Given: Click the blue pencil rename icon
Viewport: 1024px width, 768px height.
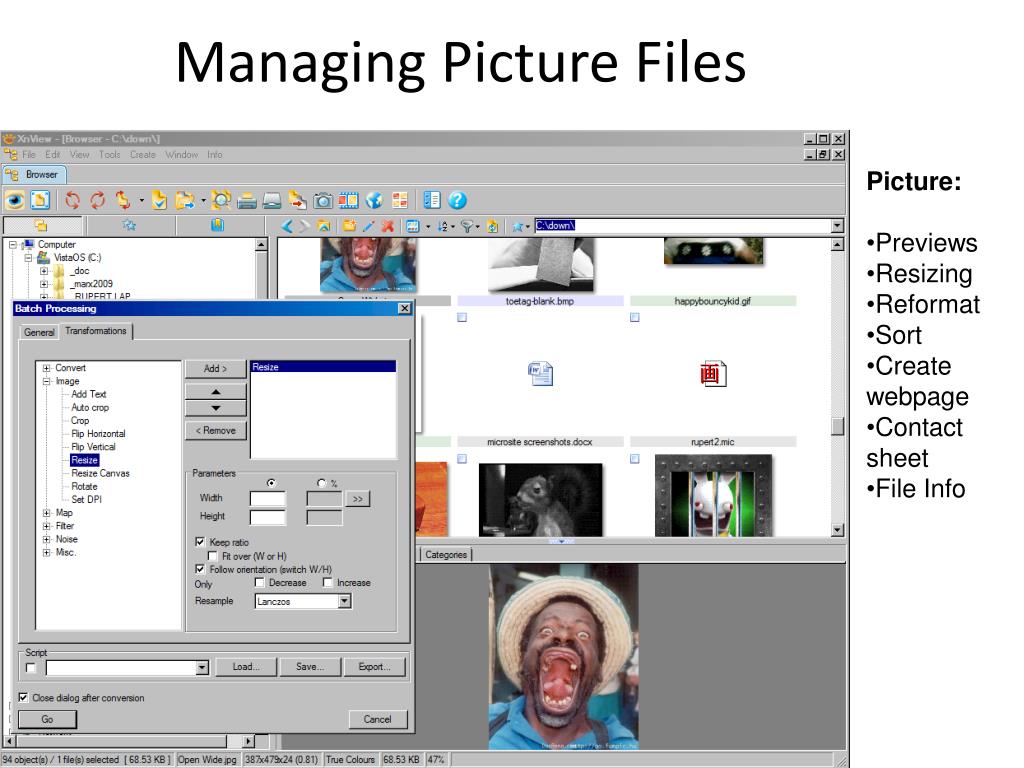Looking at the screenshot, I should pos(369,226).
